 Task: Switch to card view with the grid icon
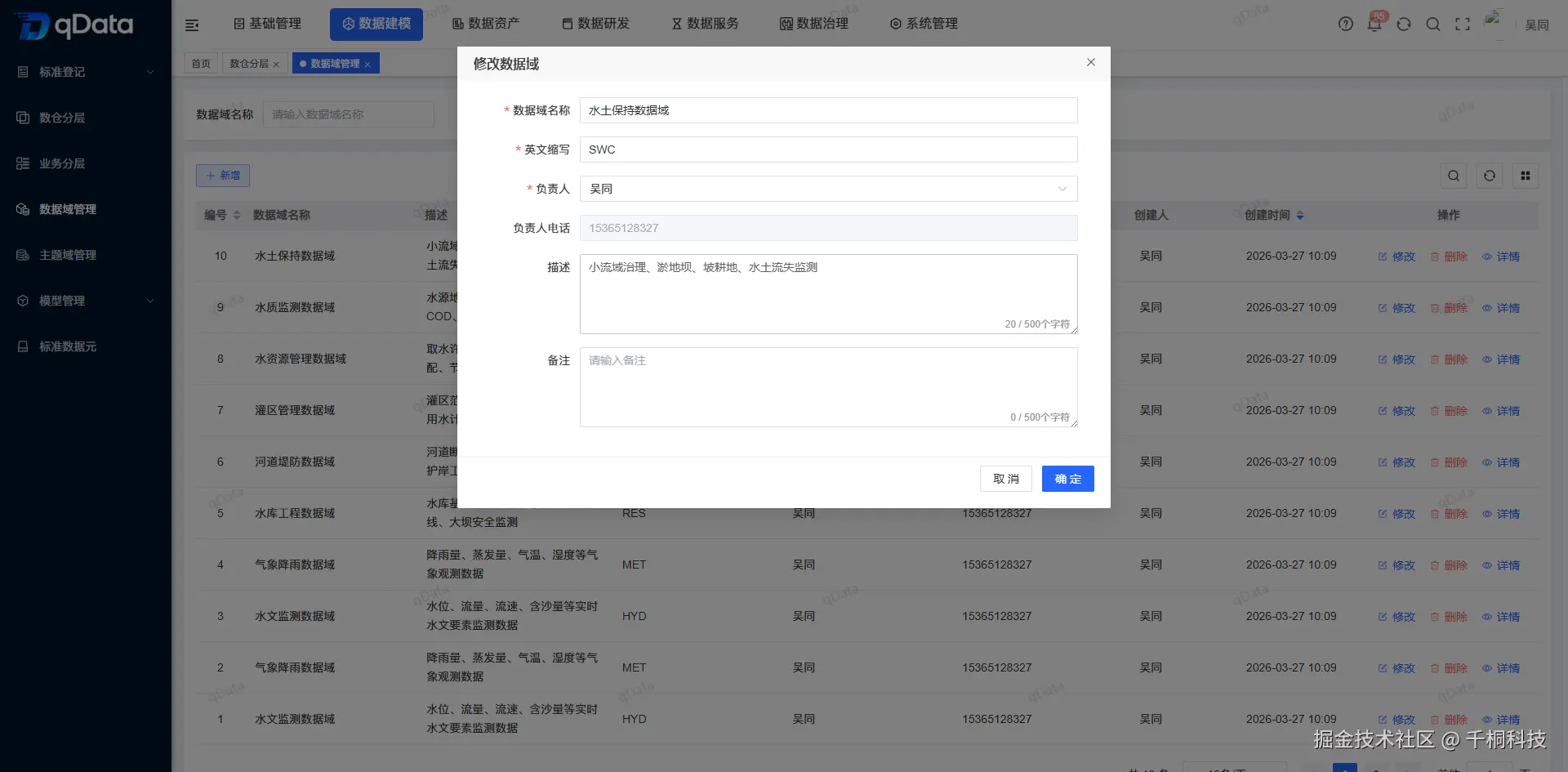click(x=1525, y=175)
